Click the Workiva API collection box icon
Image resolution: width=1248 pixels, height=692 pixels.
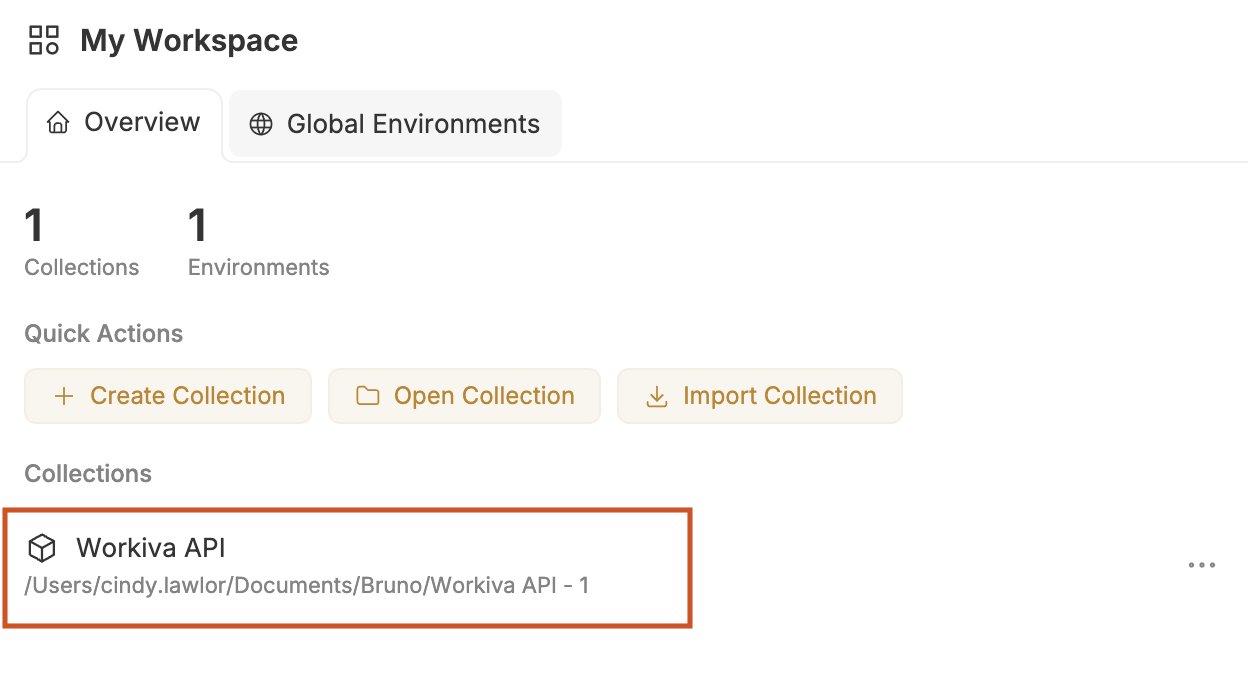(42, 548)
